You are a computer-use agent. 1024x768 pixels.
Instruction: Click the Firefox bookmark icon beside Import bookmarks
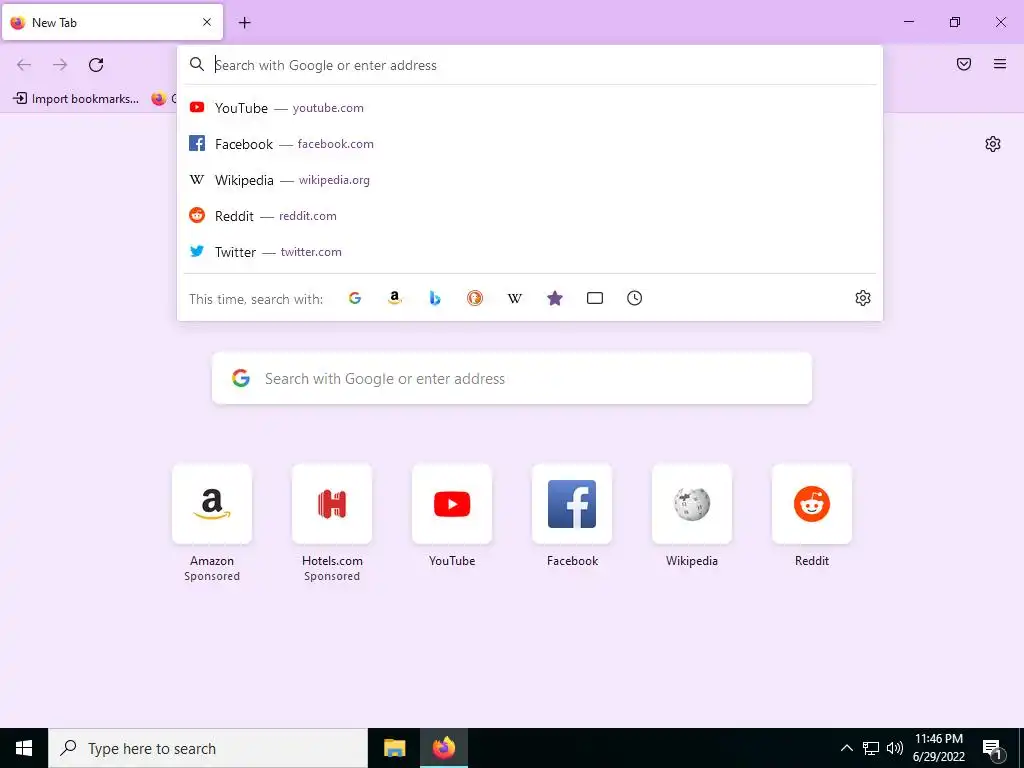coord(159,99)
